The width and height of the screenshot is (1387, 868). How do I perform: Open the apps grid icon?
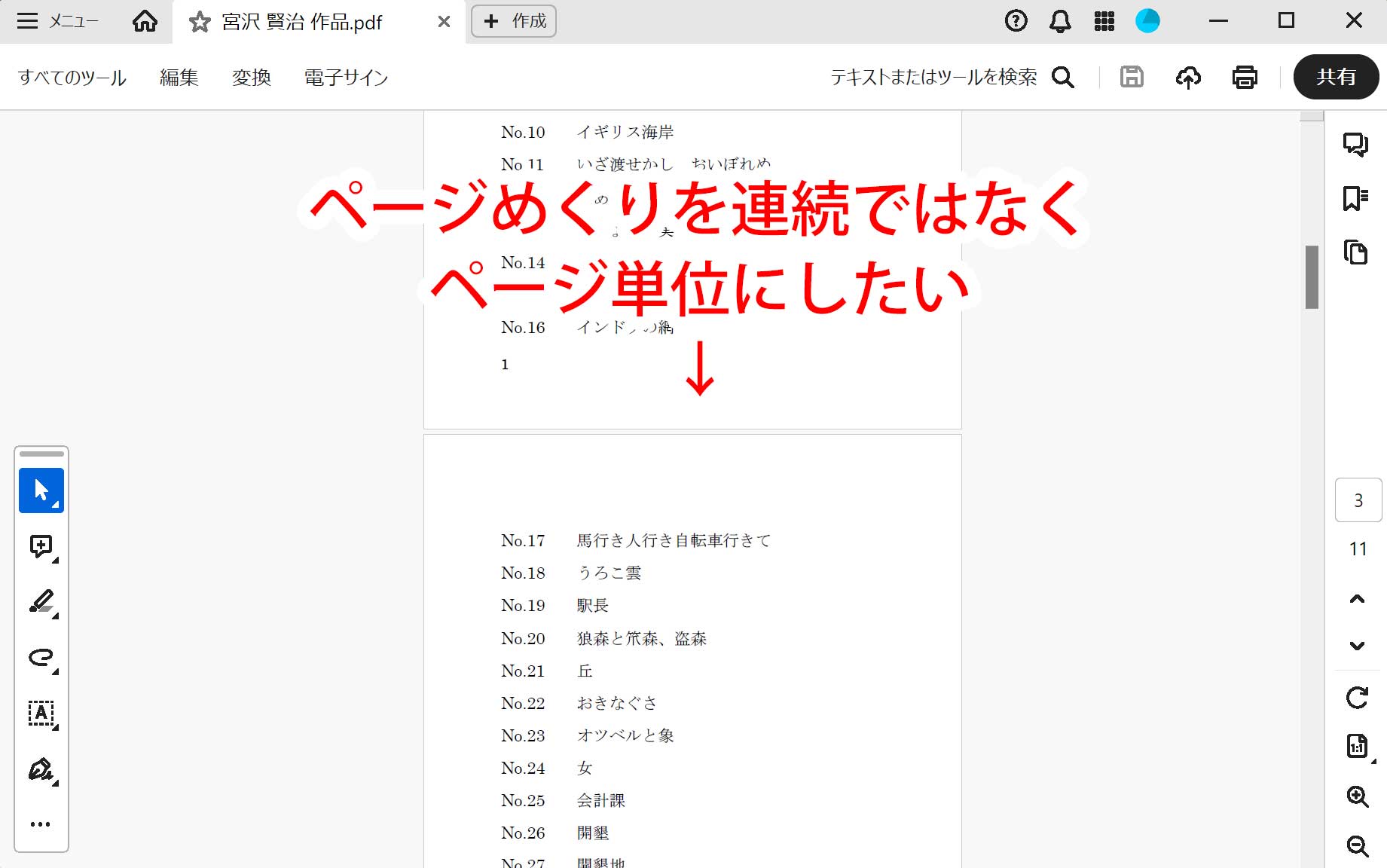click(x=1104, y=21)
